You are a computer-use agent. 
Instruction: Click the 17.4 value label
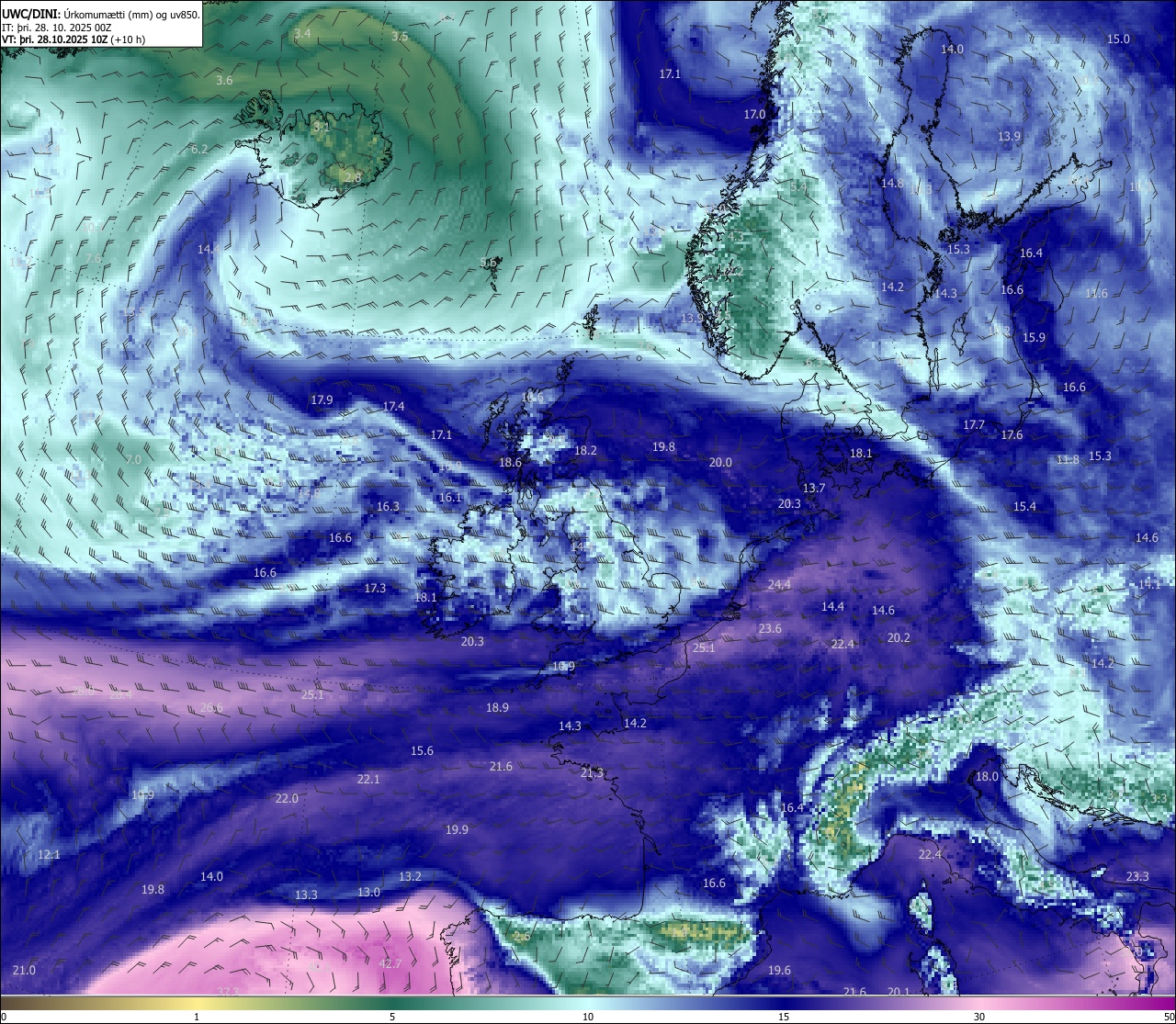click(393, 407)
